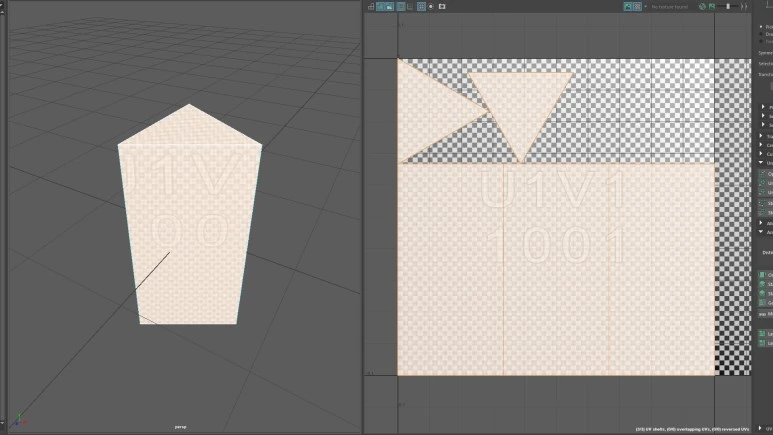The height and width of the screenshot is (435, 773).
Task: Expand the Soft Selection section
Action: tap(763, 125)
